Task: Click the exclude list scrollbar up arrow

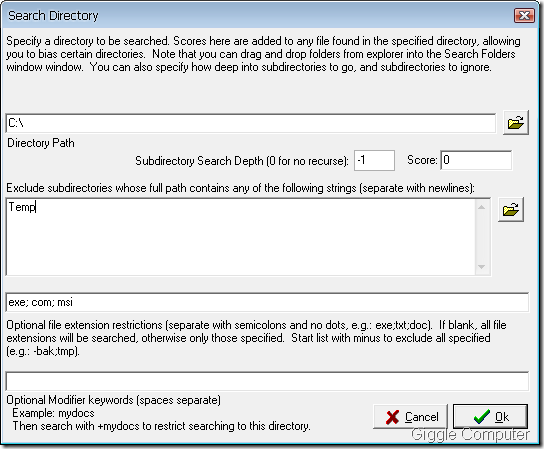Action: coord(482,207)
